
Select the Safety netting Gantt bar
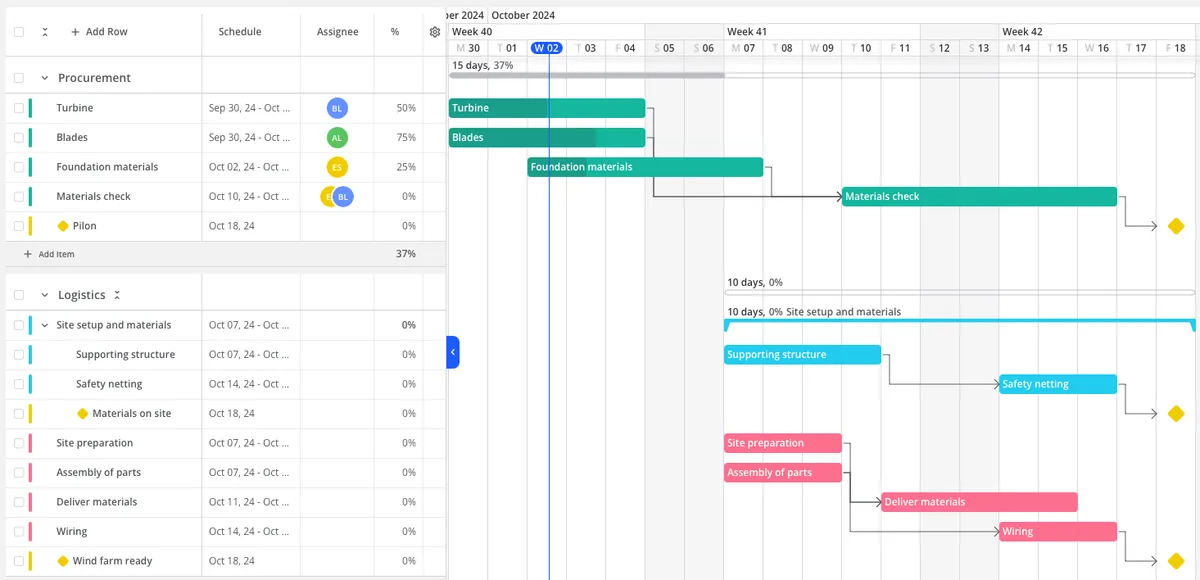click(x=1058, y=384)
